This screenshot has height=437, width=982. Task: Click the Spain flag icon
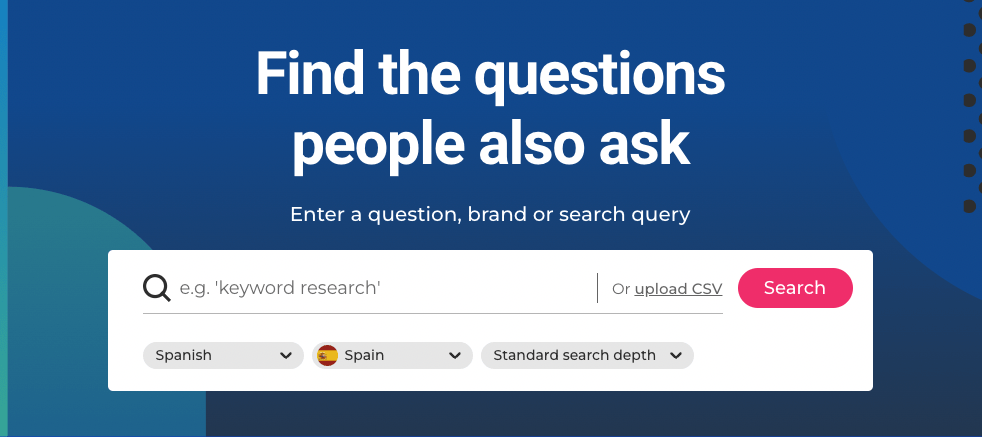(x=327, y=356)
